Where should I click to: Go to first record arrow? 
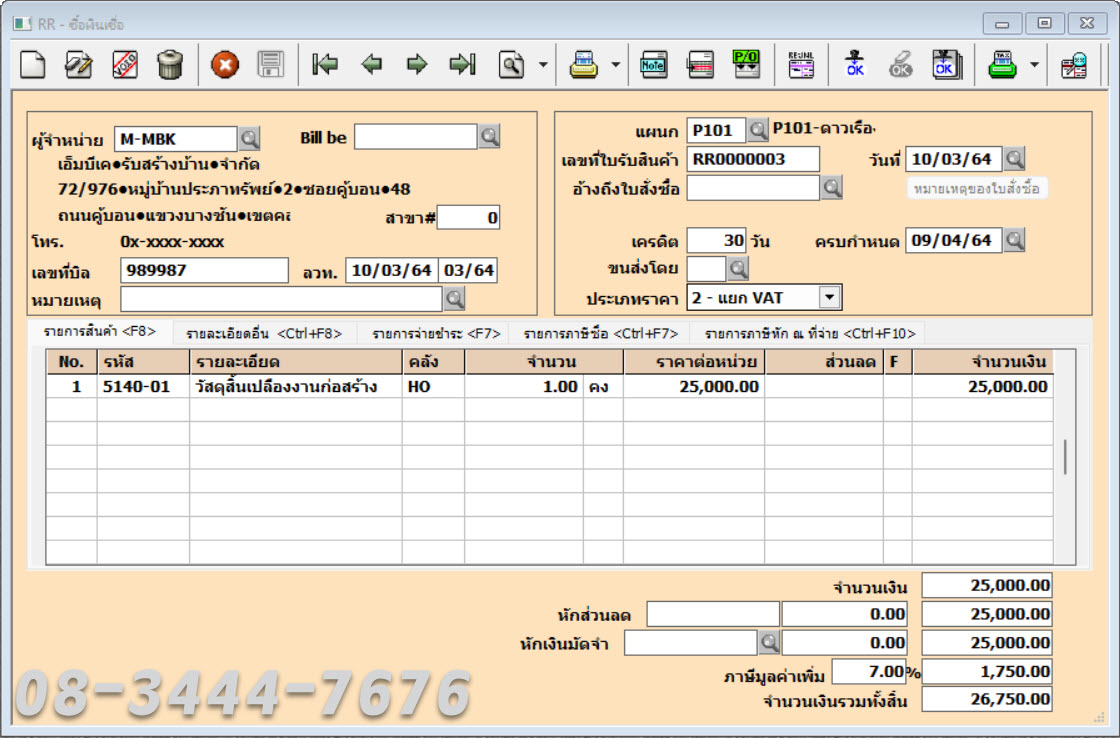pos(325,65)
